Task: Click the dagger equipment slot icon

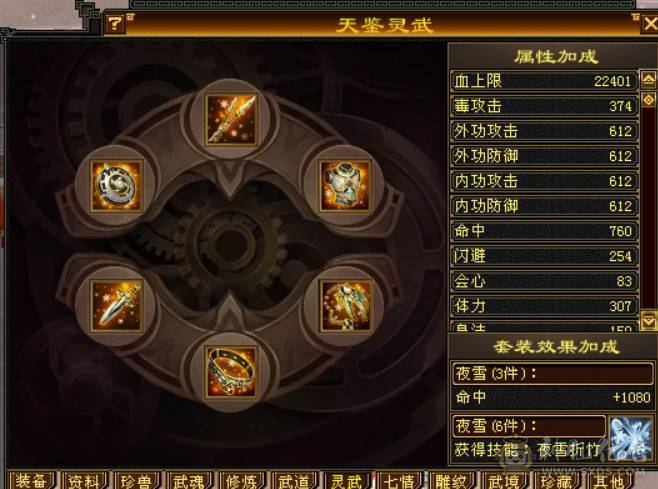Action: click(117, 305)
